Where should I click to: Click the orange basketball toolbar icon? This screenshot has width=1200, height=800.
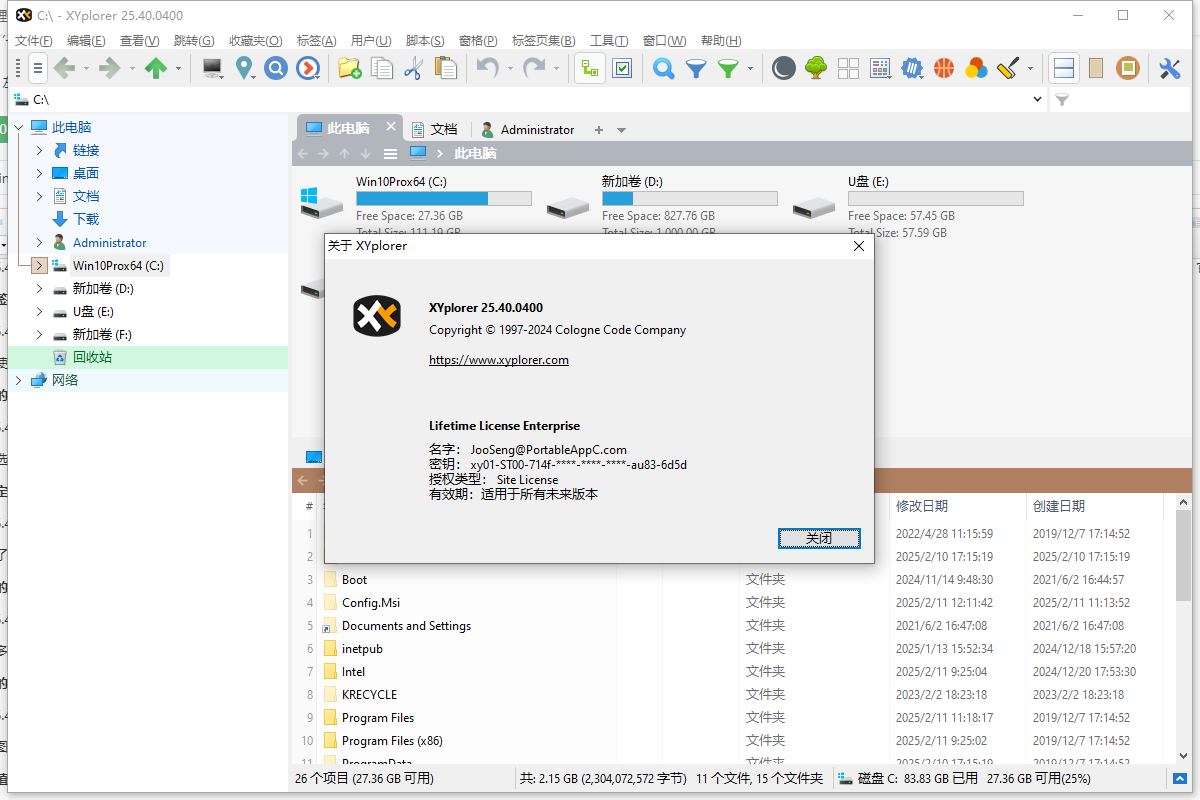click(x=944, y=68)
